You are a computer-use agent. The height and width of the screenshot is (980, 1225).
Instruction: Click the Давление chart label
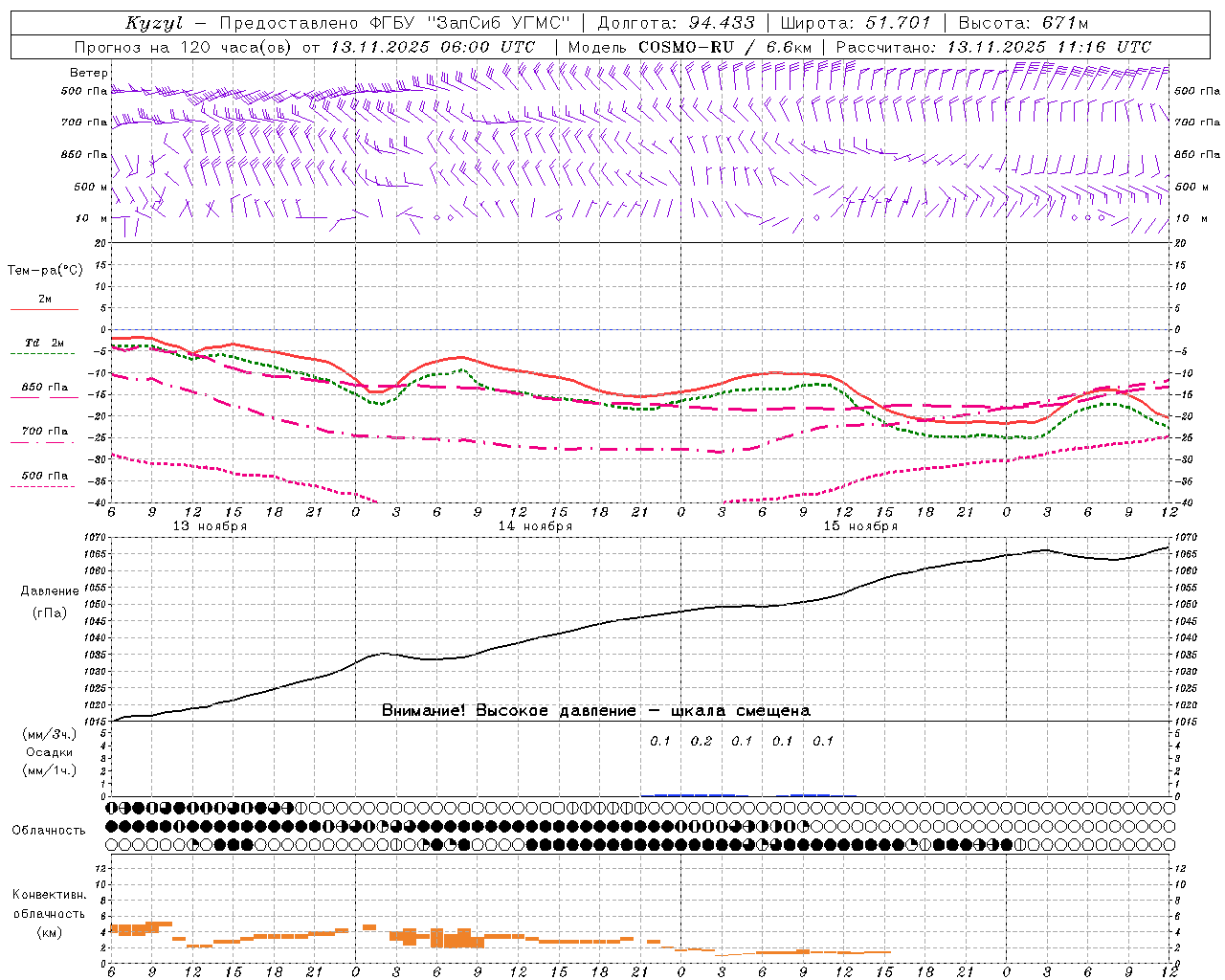point(50,591)
